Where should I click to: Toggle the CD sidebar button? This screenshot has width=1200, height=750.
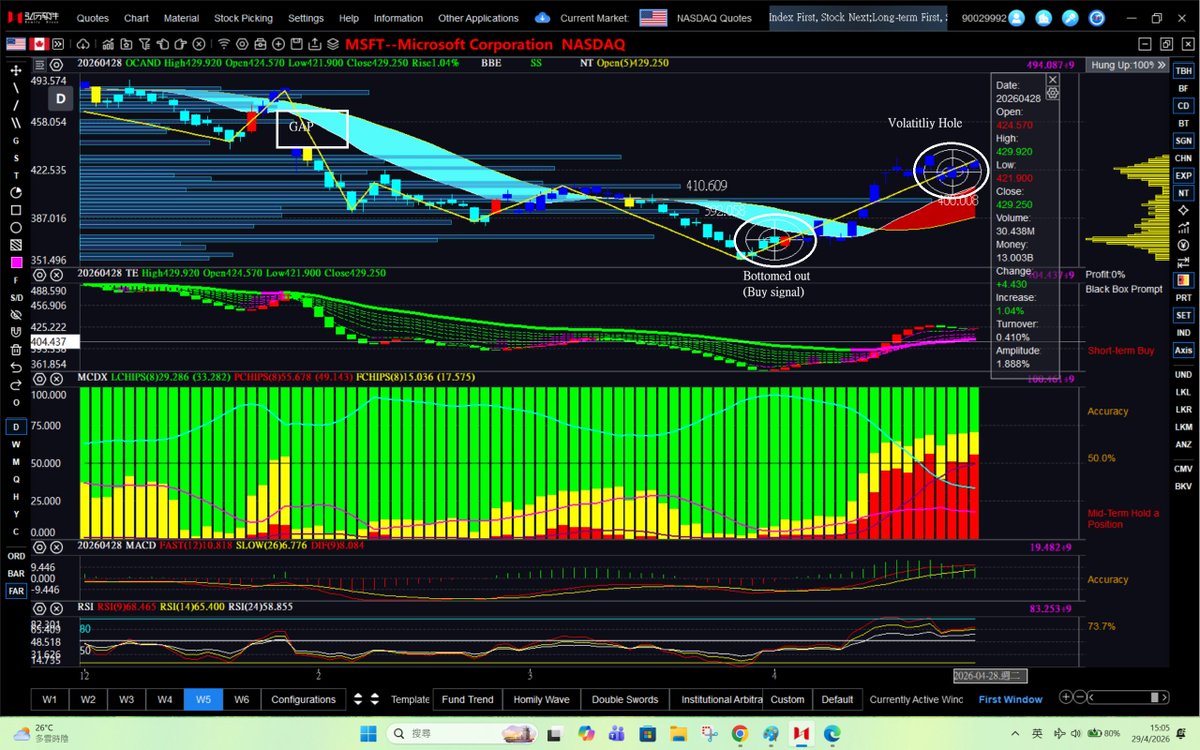1184,106
